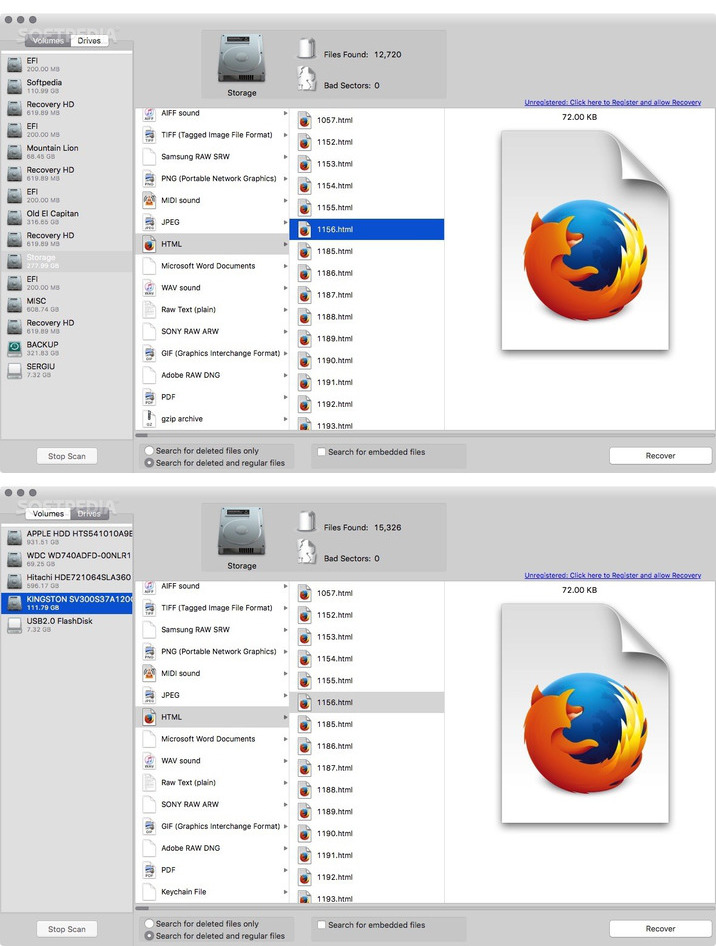Expand Samsung RAW SRW arrow in top window
The height and width of the screenshot is (946, 716).
pos(285,156)
